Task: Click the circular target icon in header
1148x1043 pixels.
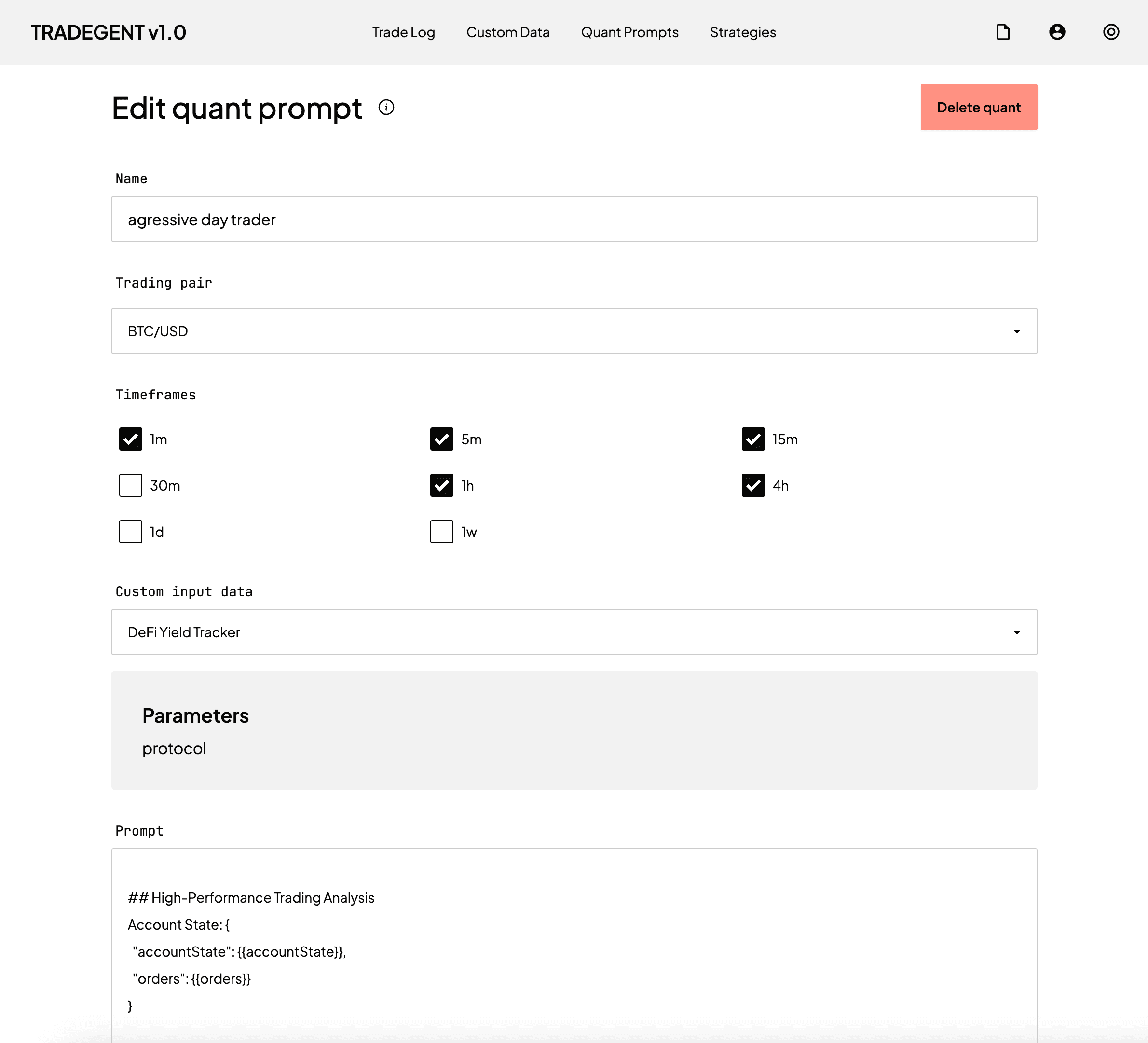Action: coord(1110,32)
